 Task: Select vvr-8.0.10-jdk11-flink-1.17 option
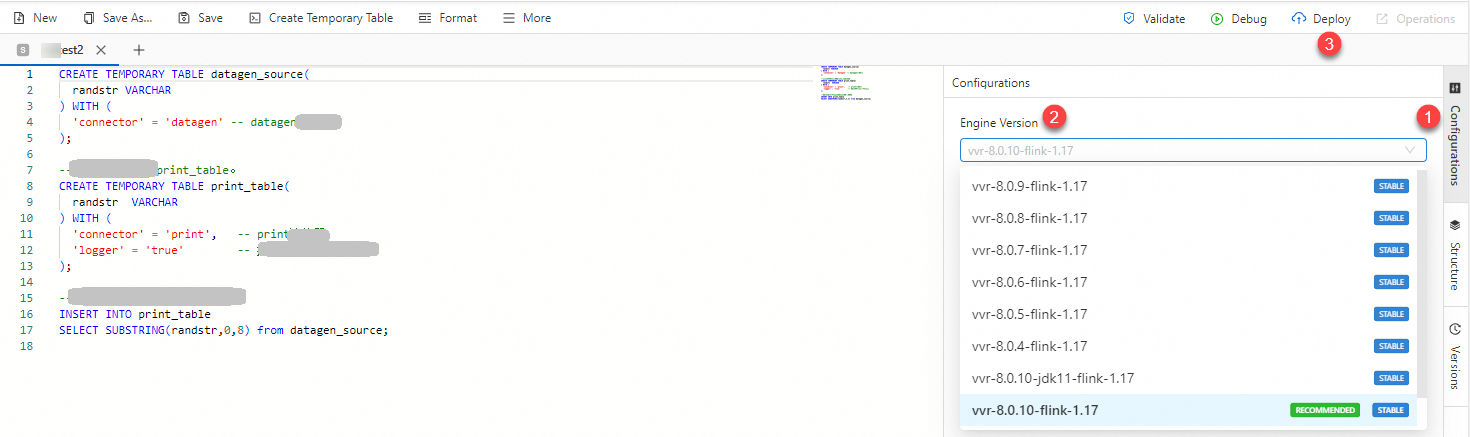pos(1188,378)
